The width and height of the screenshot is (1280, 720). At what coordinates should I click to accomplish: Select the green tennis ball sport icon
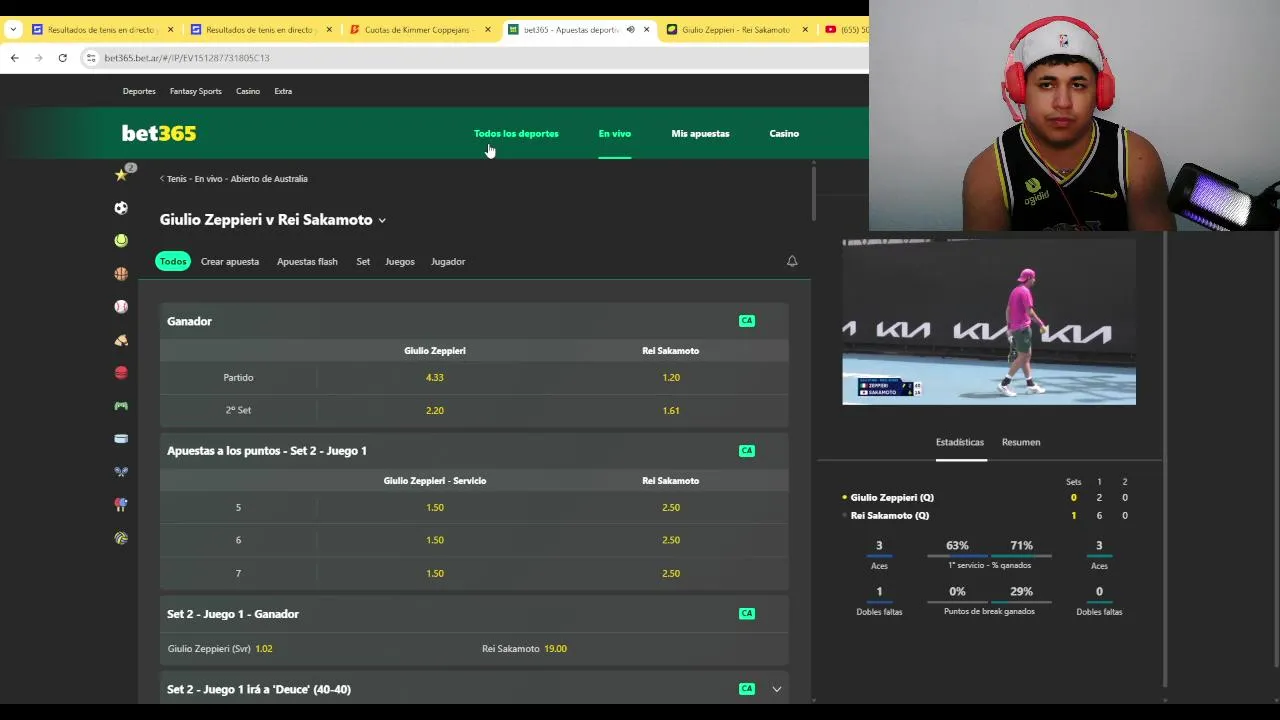tap(121, 241)
